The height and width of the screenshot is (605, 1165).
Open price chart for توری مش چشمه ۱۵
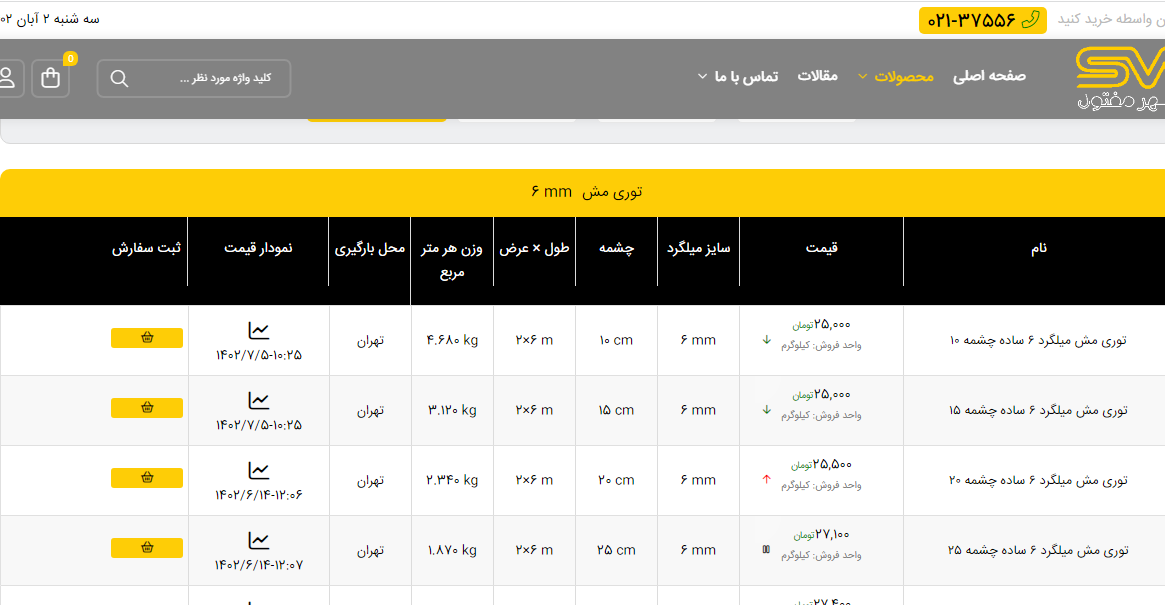[x=259, y=400]
